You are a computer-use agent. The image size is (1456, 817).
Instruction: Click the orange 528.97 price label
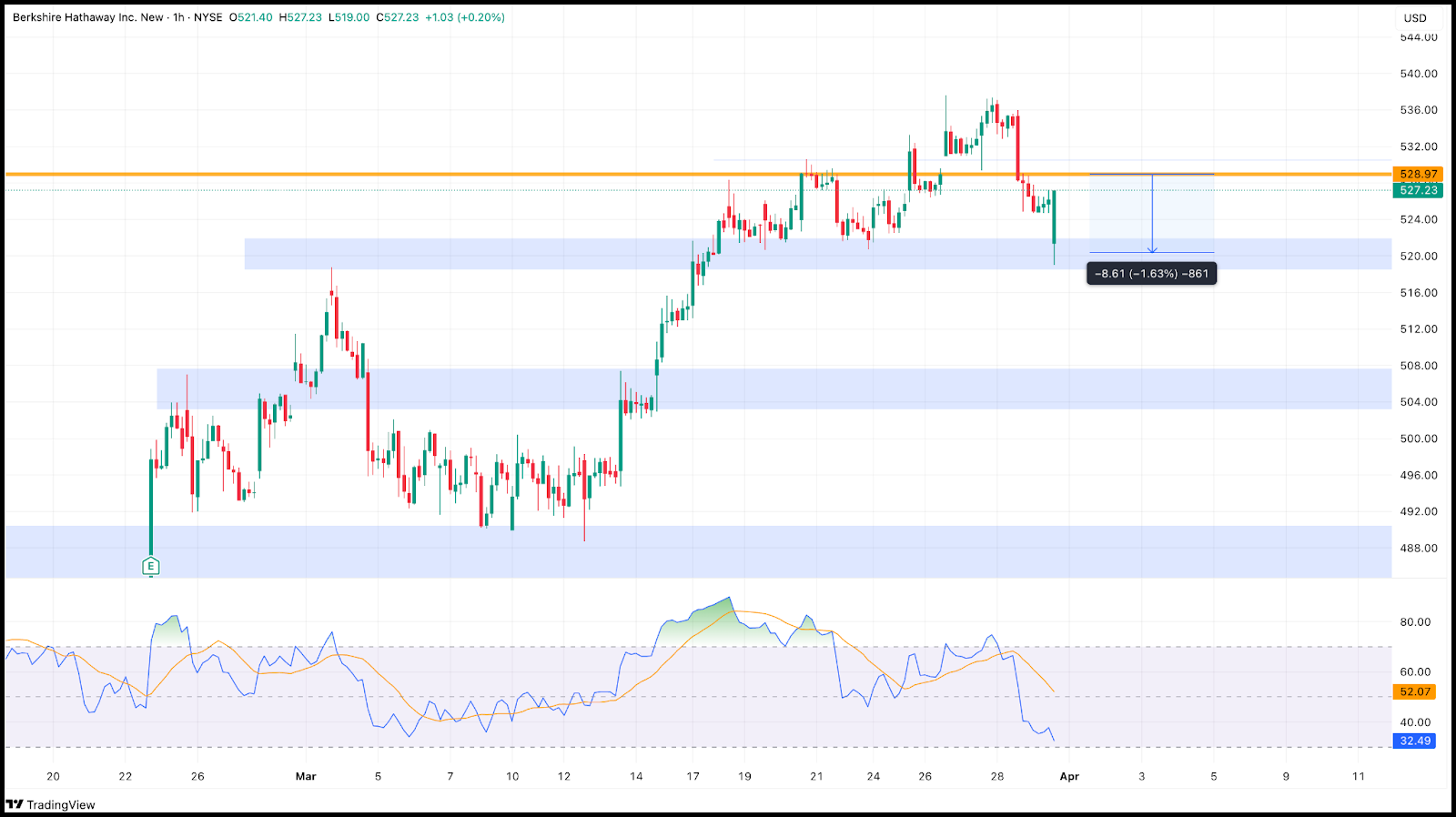(x=1419, y=174)
